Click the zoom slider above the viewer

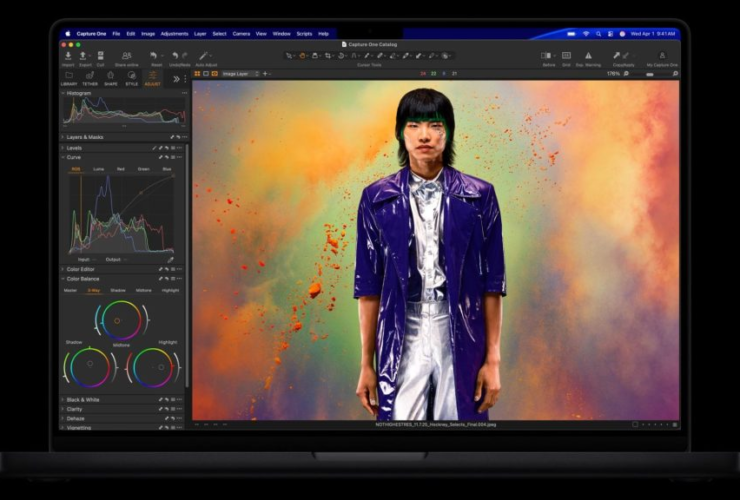[x=648, y=73]
